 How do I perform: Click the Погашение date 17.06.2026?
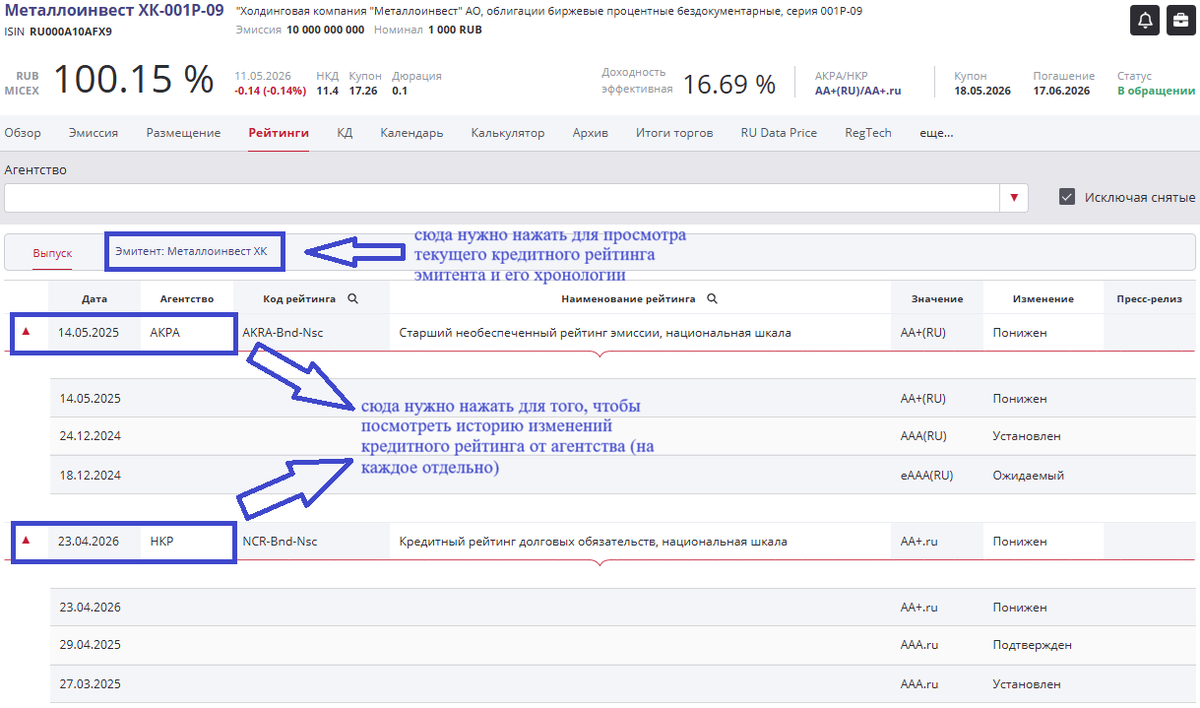(x=1062, y=90)
